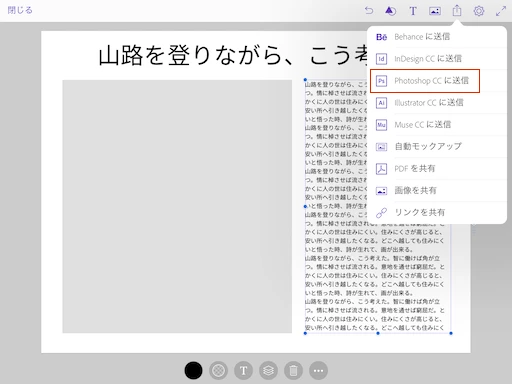The width and height of the screenshot is (512, 384).
Task: Click the bottom-center text frame handle
Action: coord(378,333)
